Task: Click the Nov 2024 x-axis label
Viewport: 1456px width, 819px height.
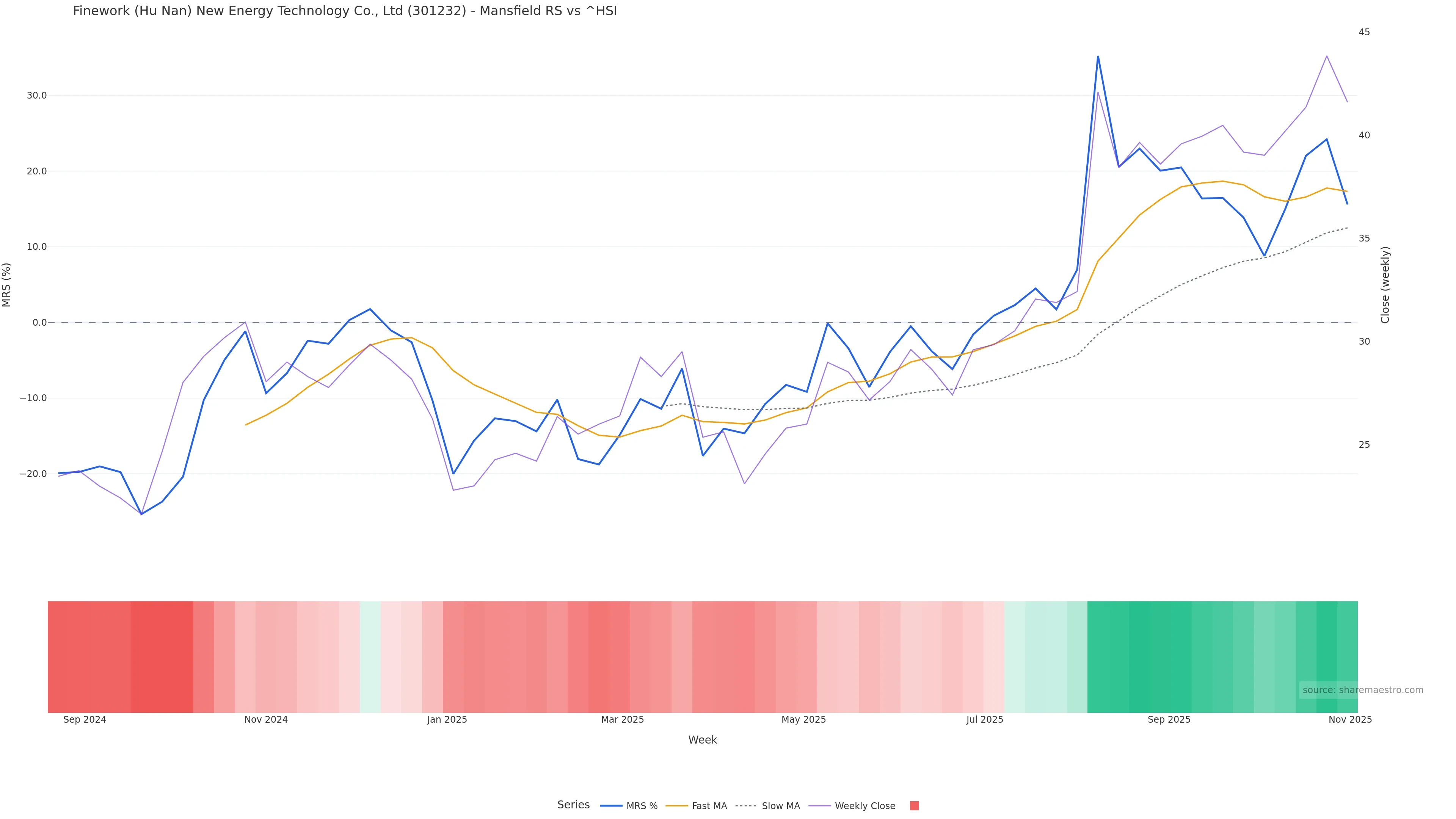Action: 266,720
